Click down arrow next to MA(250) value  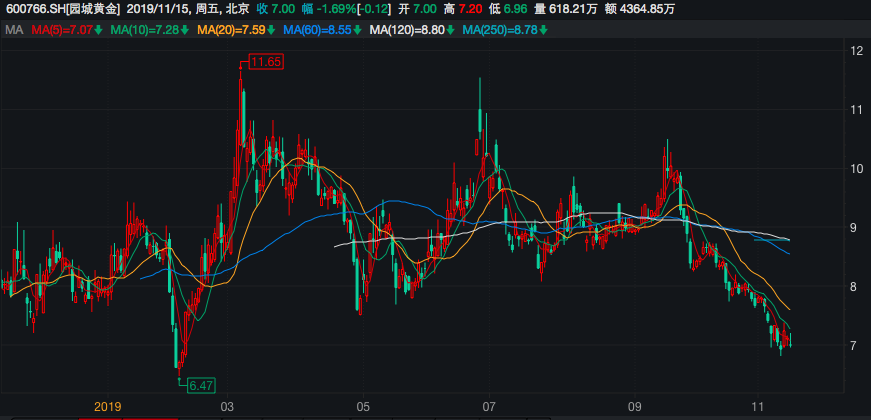click(x=543, y=30)
